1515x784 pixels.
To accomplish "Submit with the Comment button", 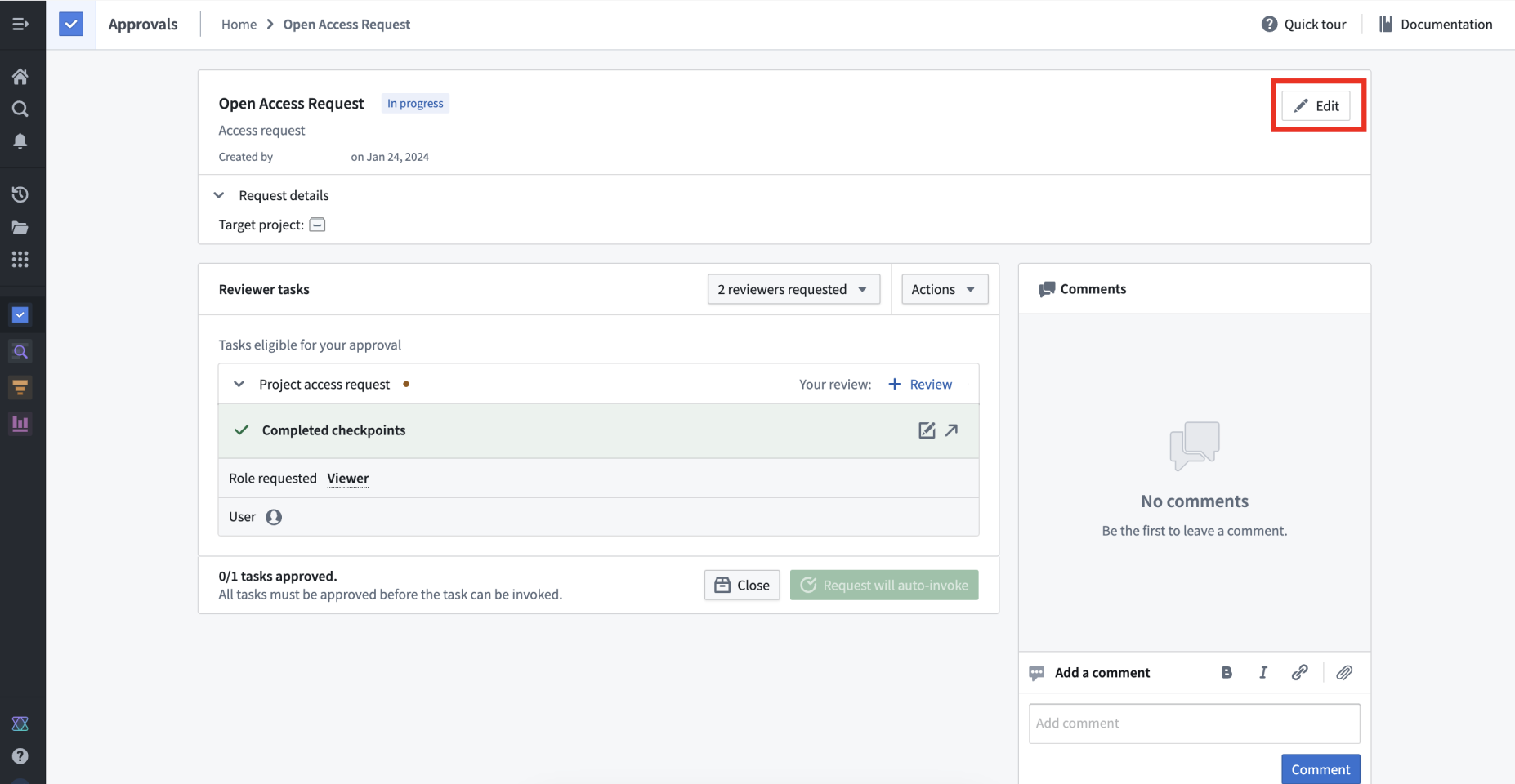I will coord(1321,769).
